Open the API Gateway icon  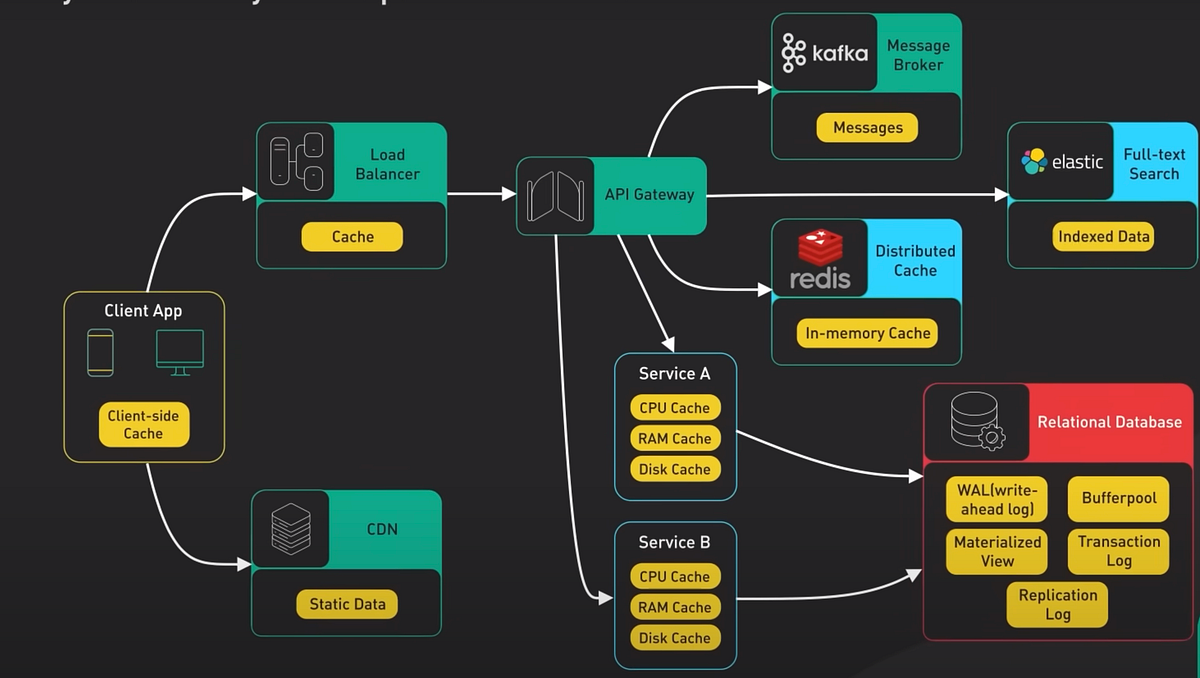pyautogui.click(x=557, y=196)
